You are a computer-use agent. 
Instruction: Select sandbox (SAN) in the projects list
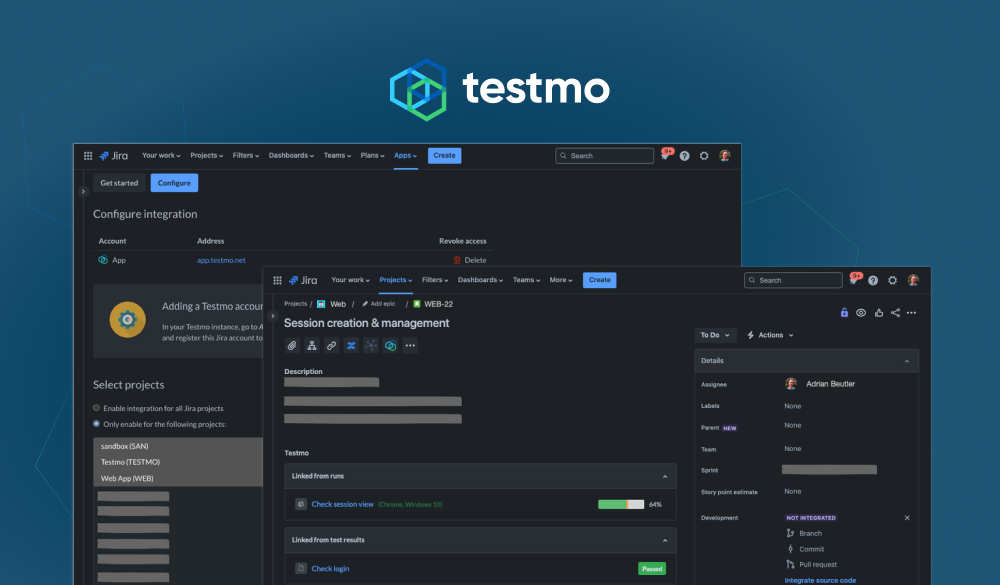[178, 446]
